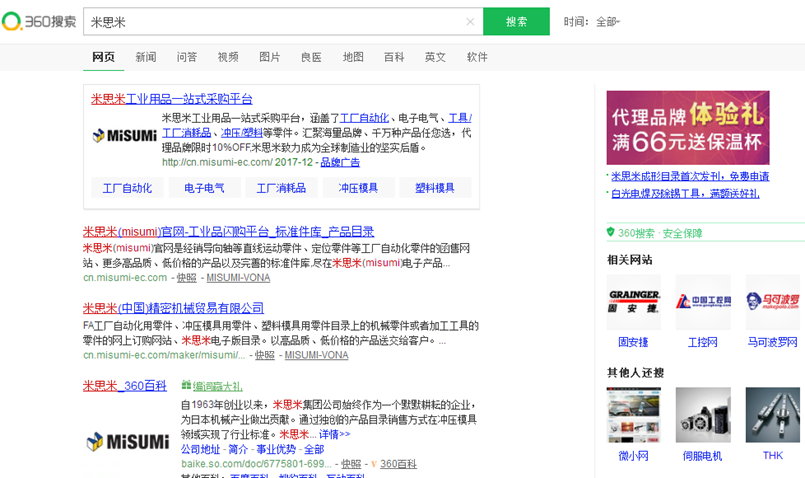The height and width of the screenshot is (478, 805).
Task: Expand 详情 in the 360百科 result
Action: (x=334, y=435)
